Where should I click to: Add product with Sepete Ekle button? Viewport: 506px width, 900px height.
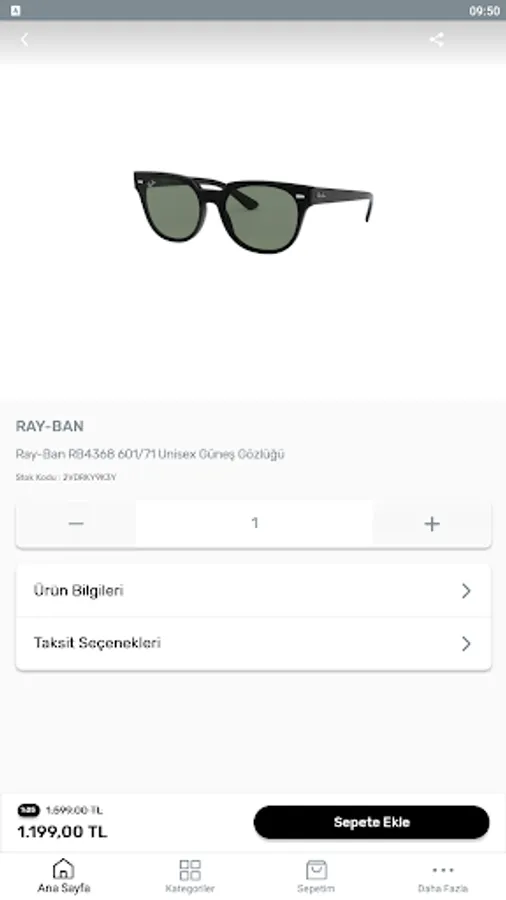[x=371, y=822]
